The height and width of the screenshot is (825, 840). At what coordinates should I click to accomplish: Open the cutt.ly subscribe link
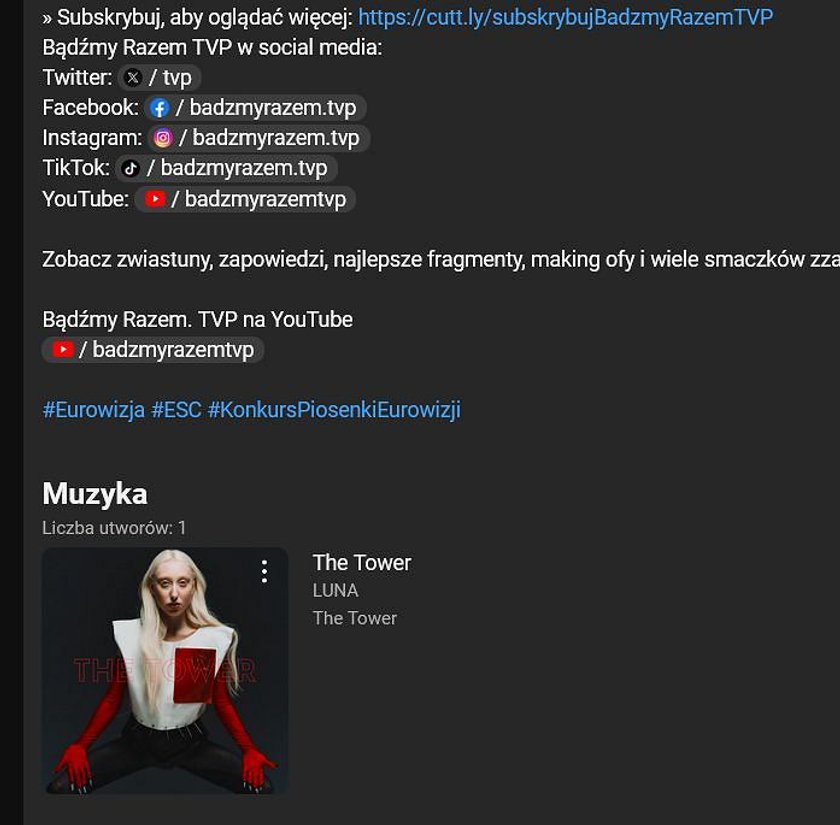(566, 17)
